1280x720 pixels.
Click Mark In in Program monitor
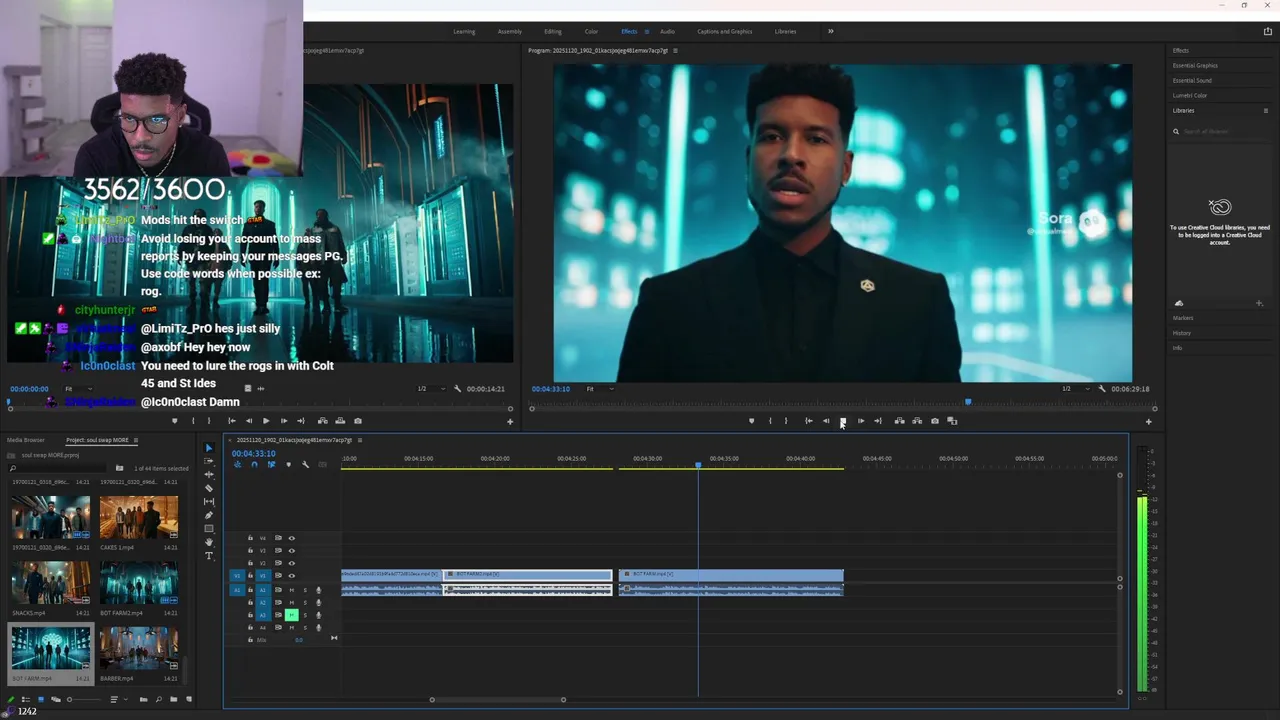(x=770, y=421)
